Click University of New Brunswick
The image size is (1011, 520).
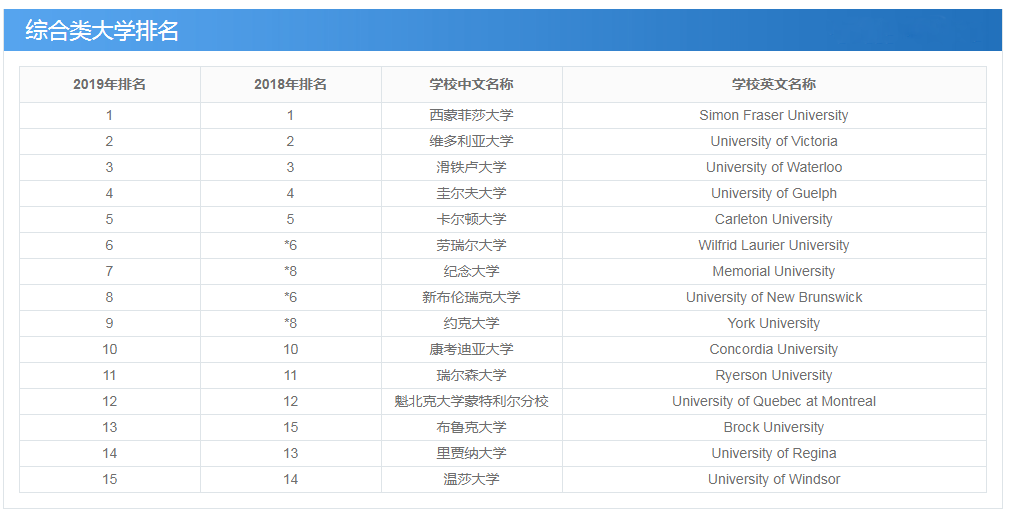click(x=773, y=298)
